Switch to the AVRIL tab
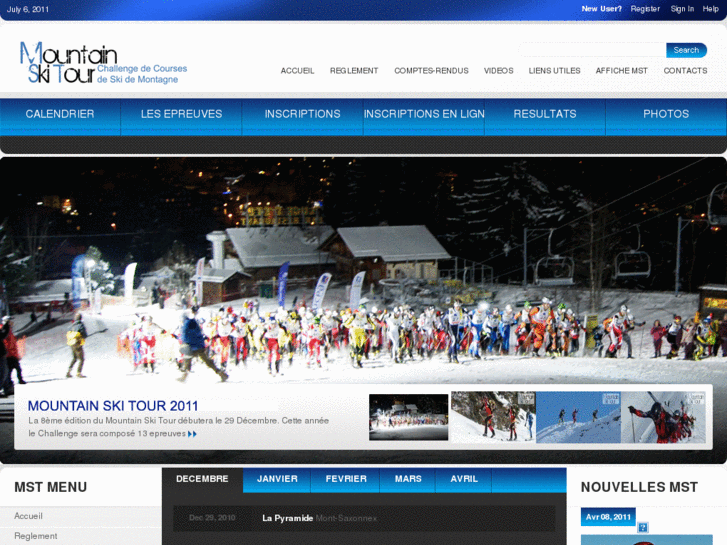 click(x=464, y=480)
